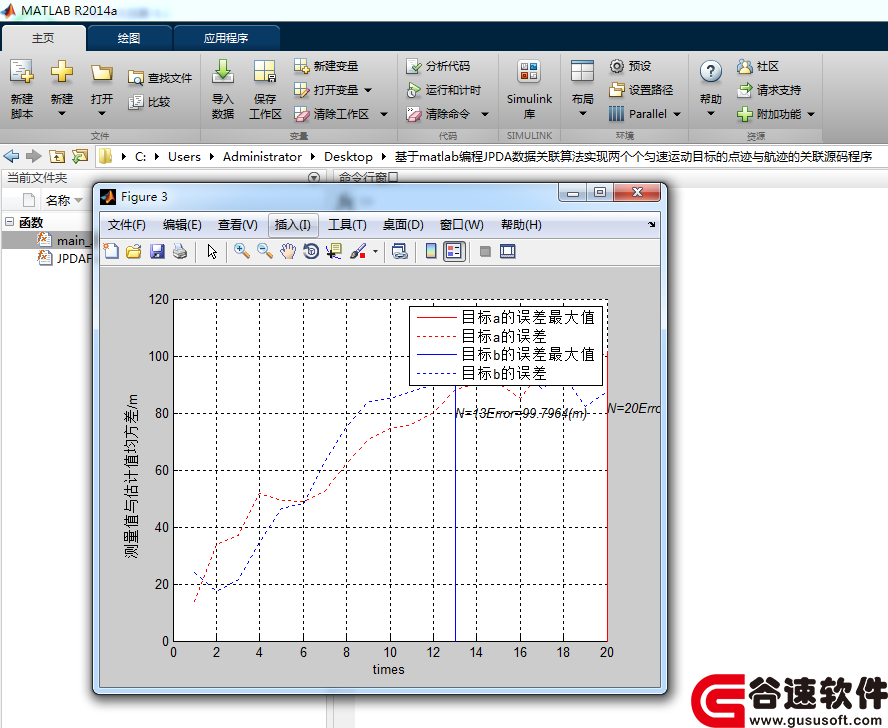The image size is (888, 728).
Task: Switch to the Plots (绘图) tab
Action: [129, 38]
